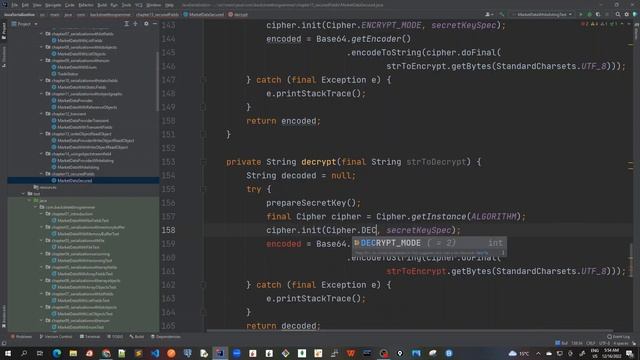
Task: Open Windows notification center icon
Action: click(x=630, y=353)
